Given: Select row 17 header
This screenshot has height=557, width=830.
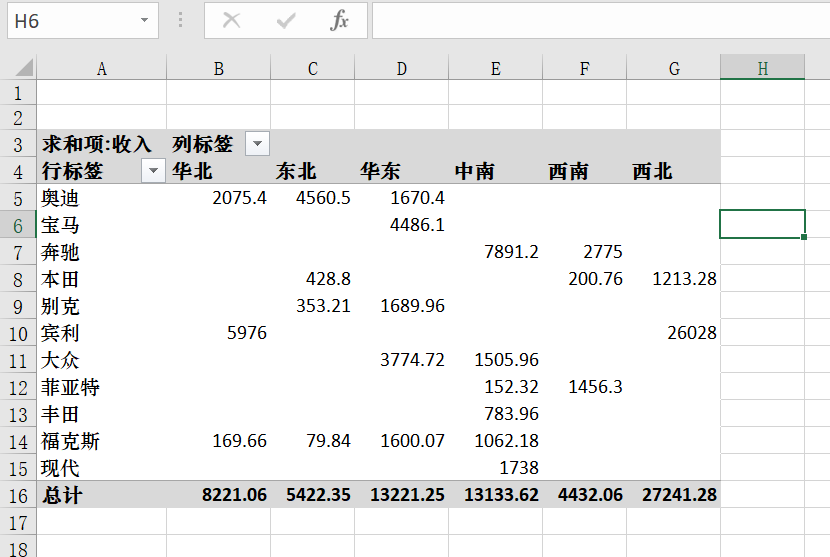Looking at the screenshot, I should [18, 523].
